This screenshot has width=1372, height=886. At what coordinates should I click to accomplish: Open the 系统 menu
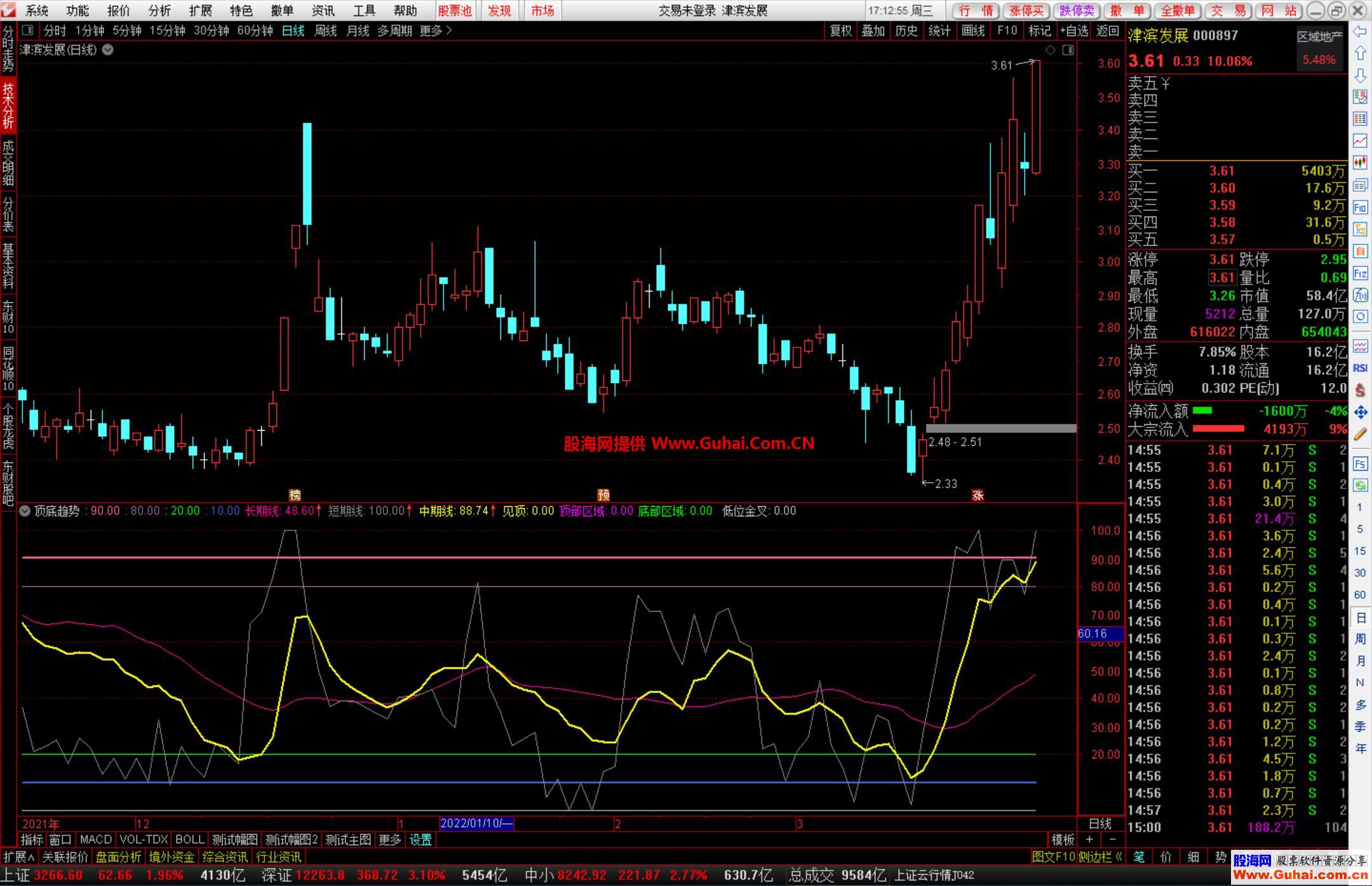click(37, 10)
